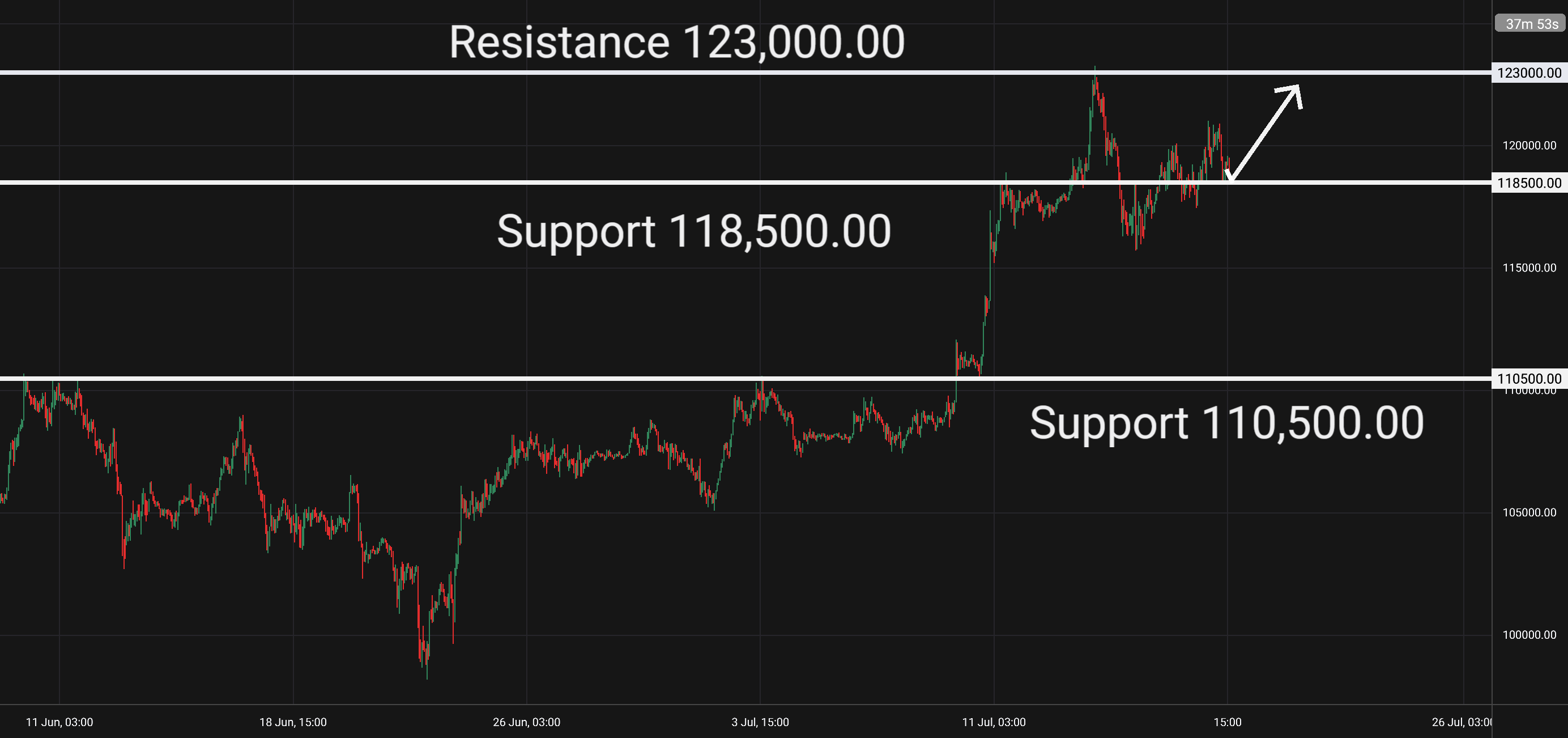Click the 11 Jul, 03:00 time axis label
The width and height of the screenshot is (1568, 738).
pyautogui.click(x=994, y=722)
